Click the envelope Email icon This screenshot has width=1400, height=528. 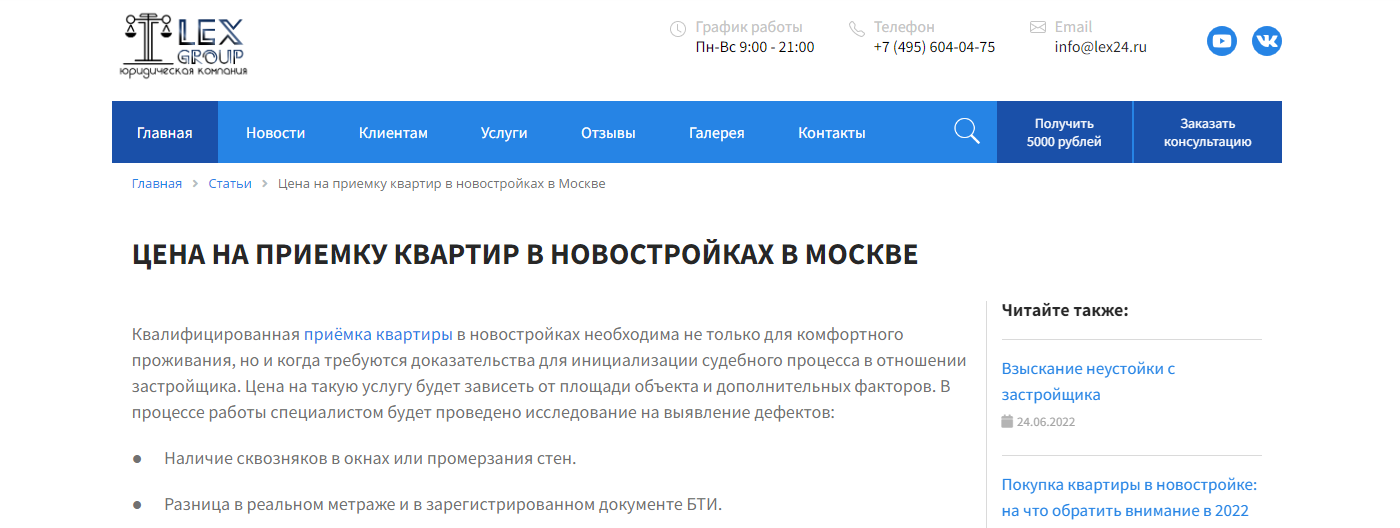[1038, 27]
